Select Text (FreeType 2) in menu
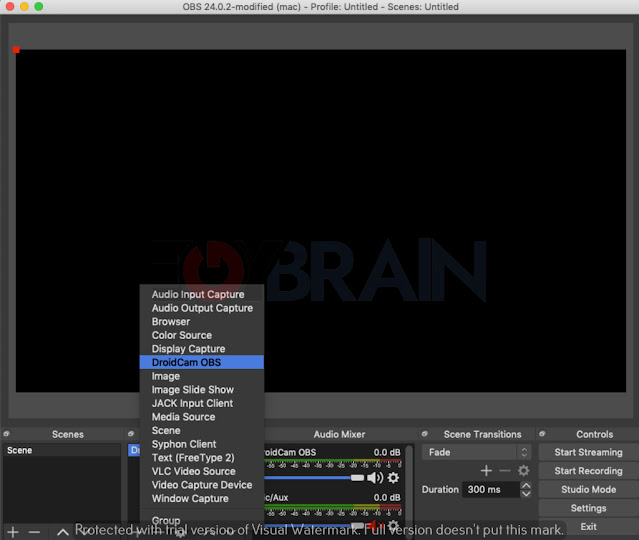 [202, 458]
